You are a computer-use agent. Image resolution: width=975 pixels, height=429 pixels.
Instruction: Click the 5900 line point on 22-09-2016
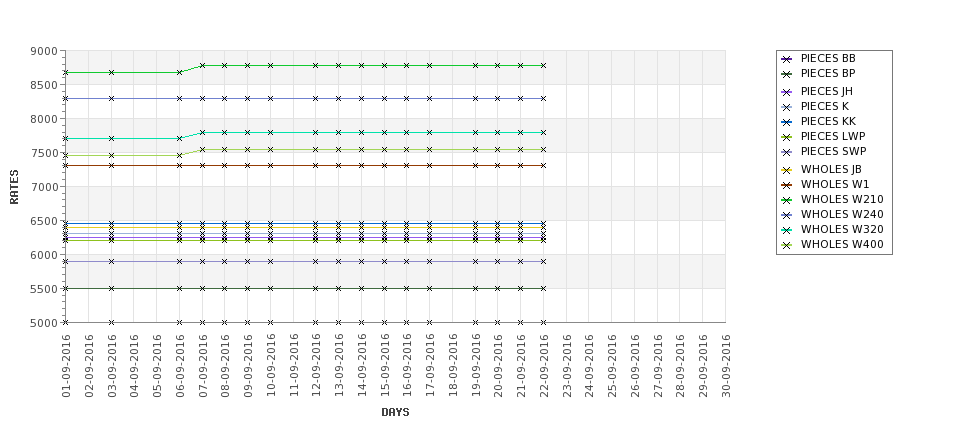pyautogui.click(x=543, y=262)
